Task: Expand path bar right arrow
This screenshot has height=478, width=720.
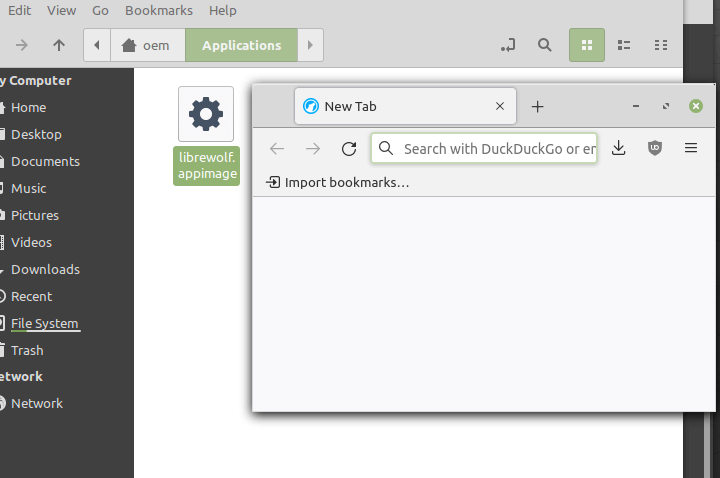Action: point(311,45)
